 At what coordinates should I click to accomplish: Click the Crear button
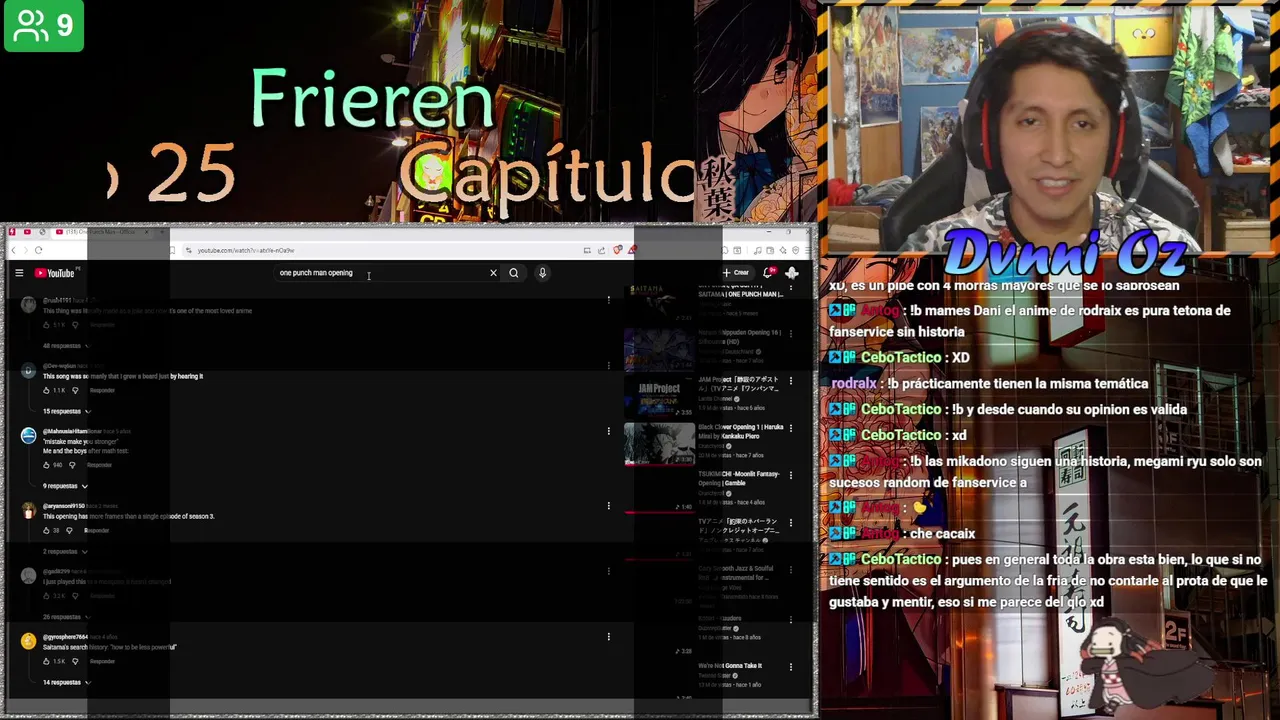[736, 272]
